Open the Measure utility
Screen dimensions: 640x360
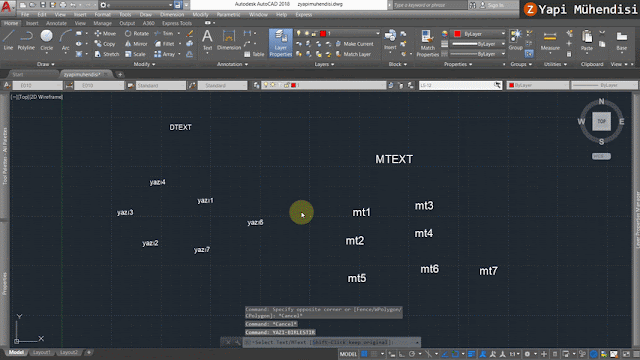550,41
